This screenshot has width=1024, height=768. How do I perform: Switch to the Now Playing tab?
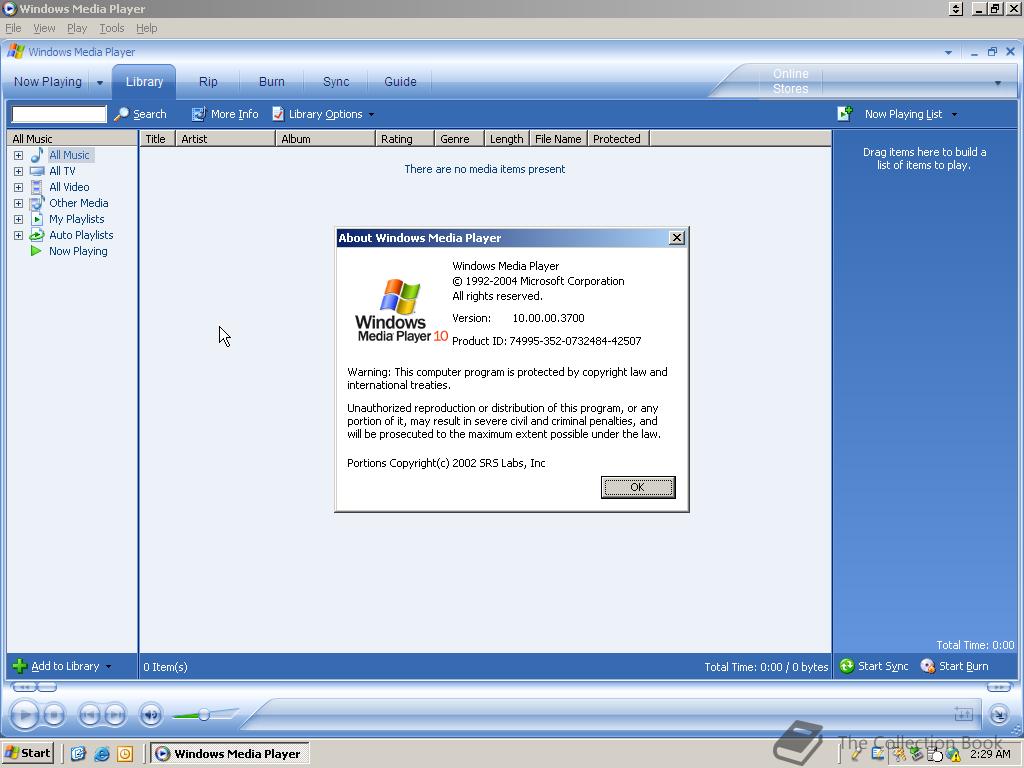pos(48,82)
